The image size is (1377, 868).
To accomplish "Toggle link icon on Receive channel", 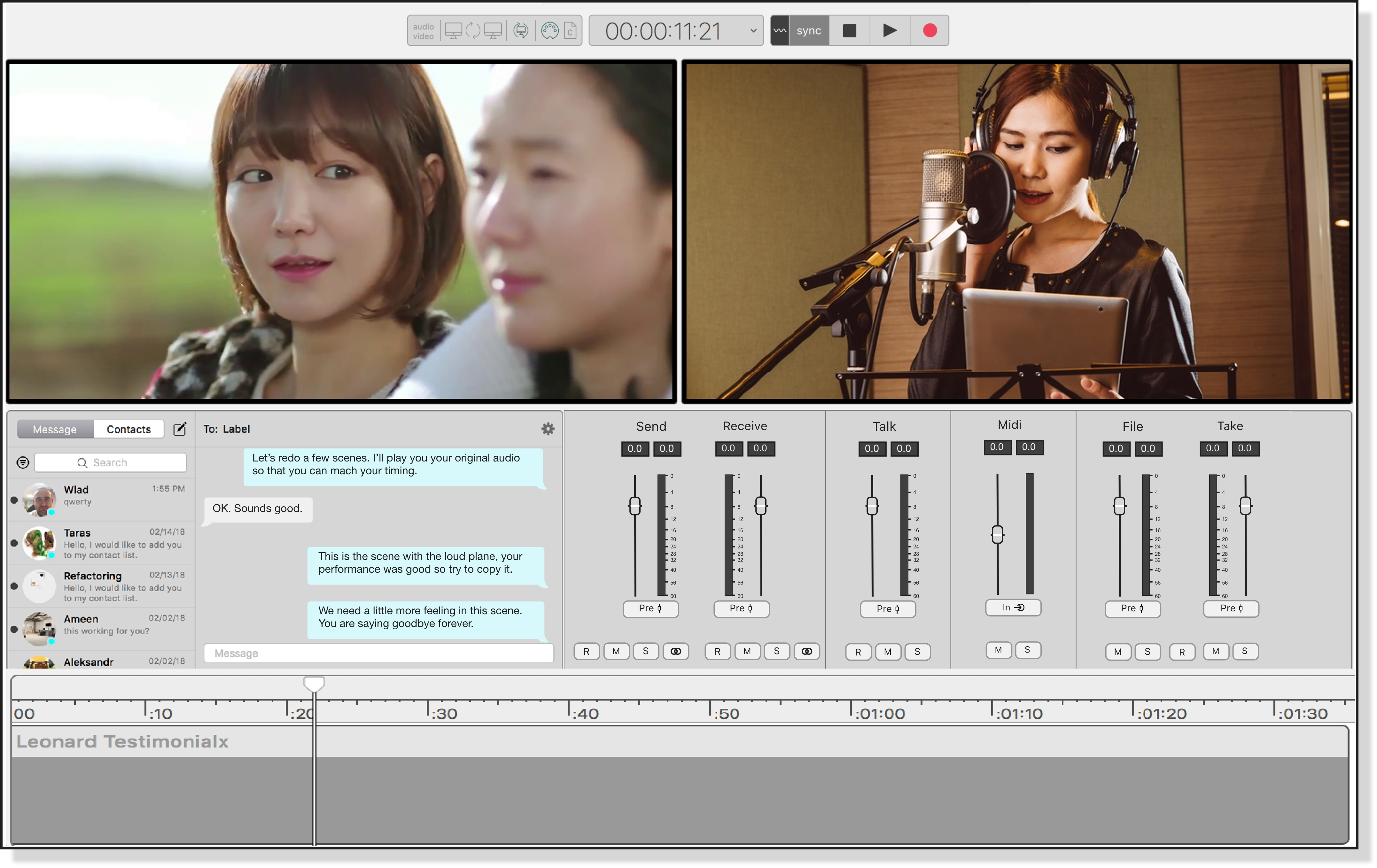I will point(806,651).
